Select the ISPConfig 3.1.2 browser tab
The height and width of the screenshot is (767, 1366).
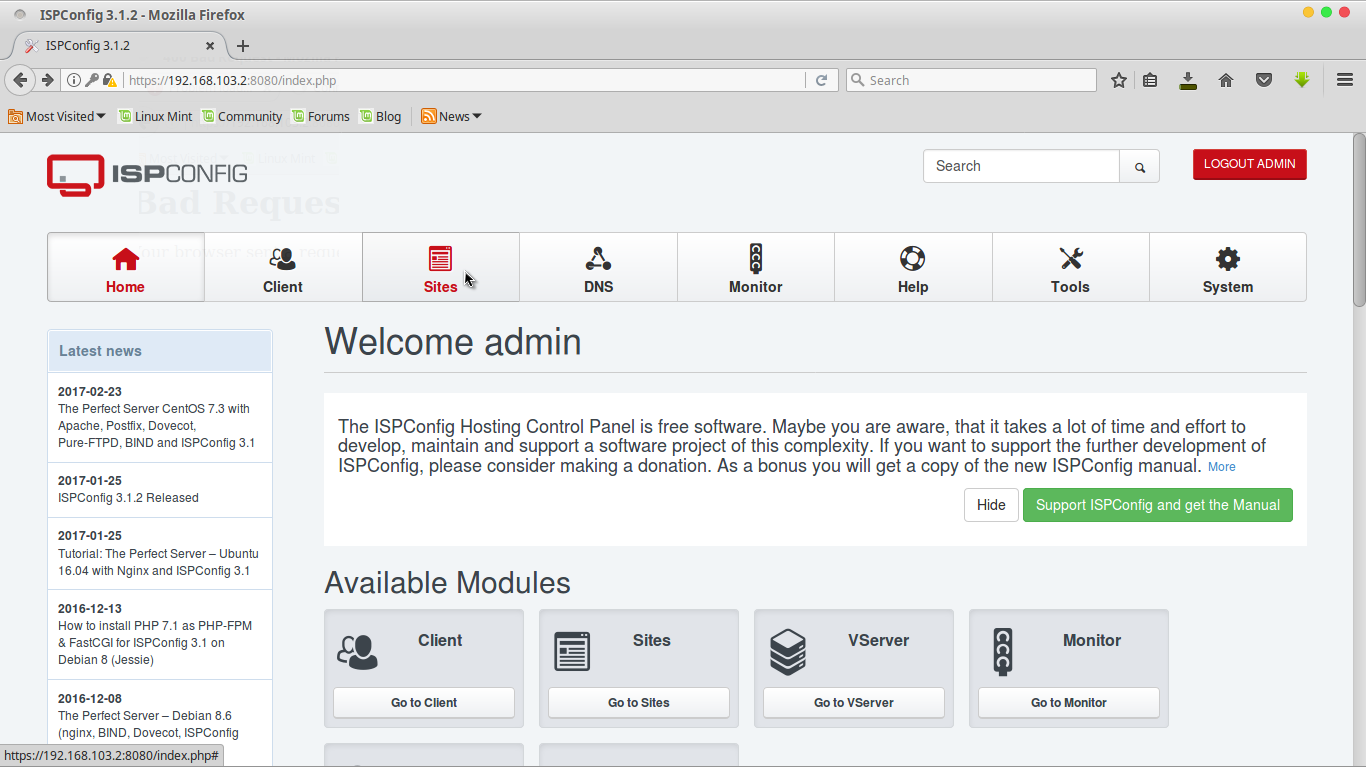tap(117, 46)
